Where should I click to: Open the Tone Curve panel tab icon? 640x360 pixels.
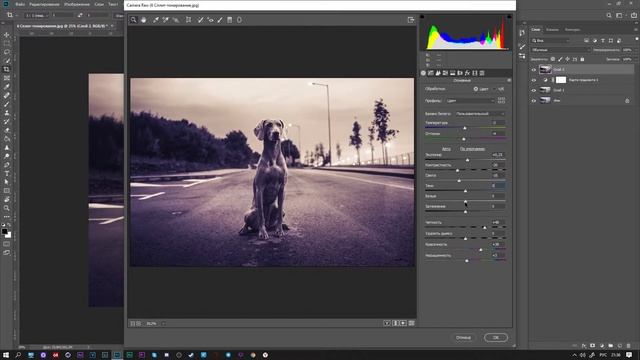(x=431, y=73)
